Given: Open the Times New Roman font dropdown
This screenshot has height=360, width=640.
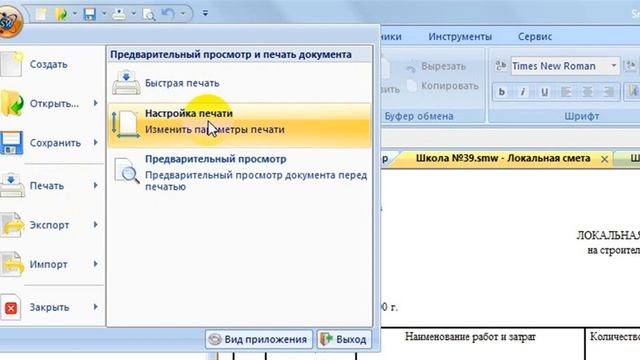Looking at the screenshot, I should (x=613, y=66).
